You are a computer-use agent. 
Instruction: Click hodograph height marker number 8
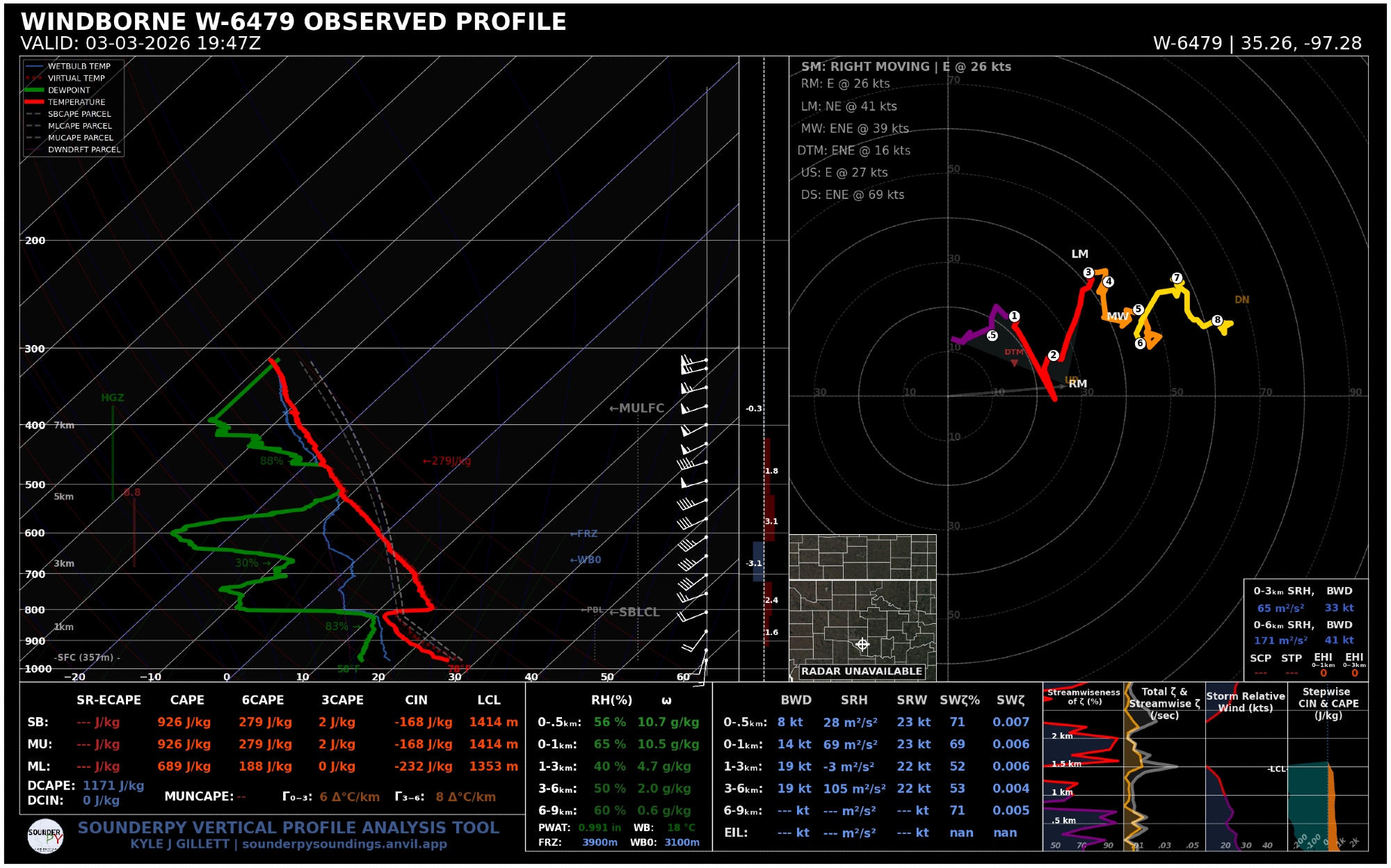tap(1217, 320)
